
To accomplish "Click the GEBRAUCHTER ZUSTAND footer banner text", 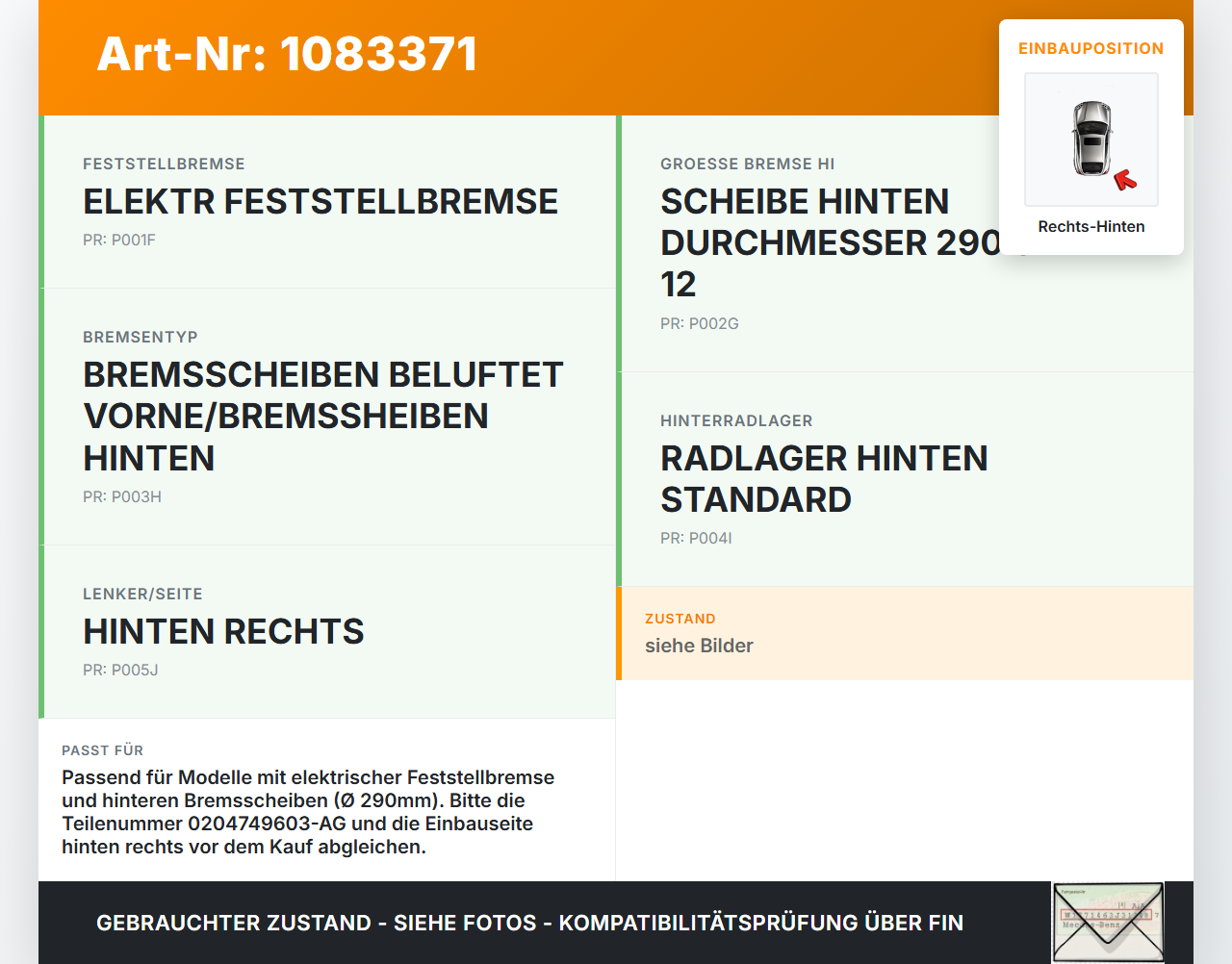I will pyautogui.click(x=529, y=923).
